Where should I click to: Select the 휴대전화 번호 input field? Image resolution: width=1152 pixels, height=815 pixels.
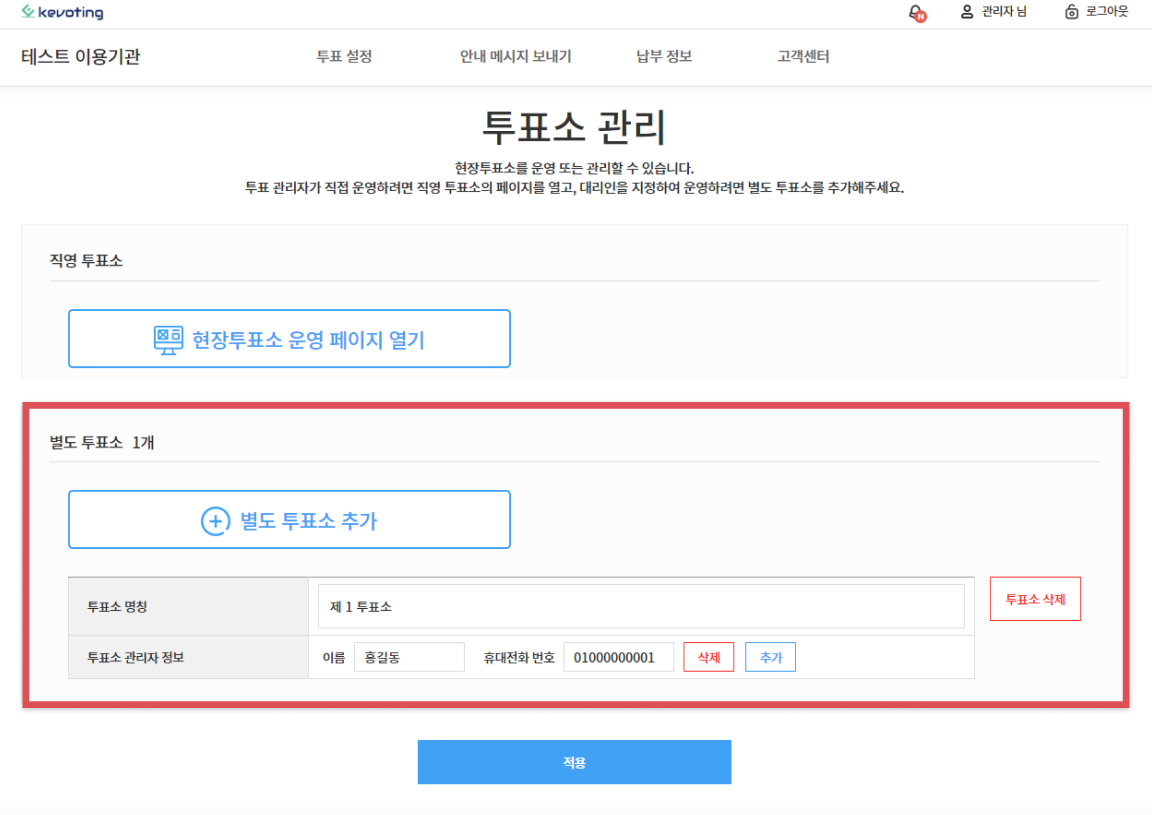tap(618, 657)
